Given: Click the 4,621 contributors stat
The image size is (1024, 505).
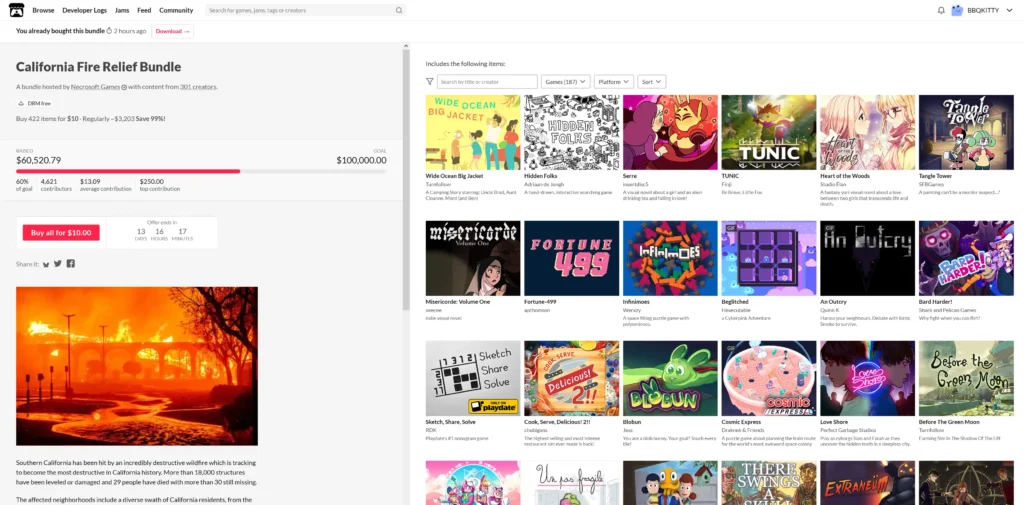Looking at the screenshot, I should click(56, 185).
